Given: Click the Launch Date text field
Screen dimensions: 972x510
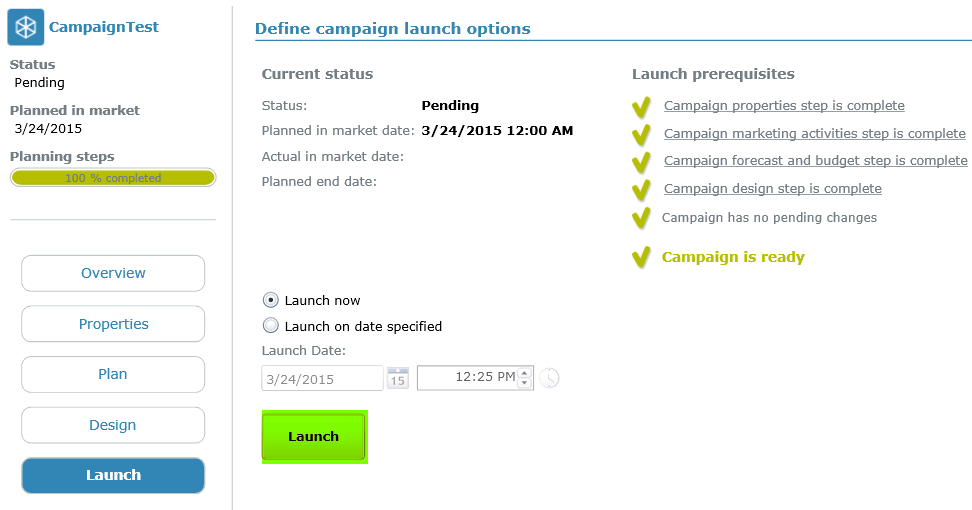Looking at the screenshot, I should click(322, 378).
